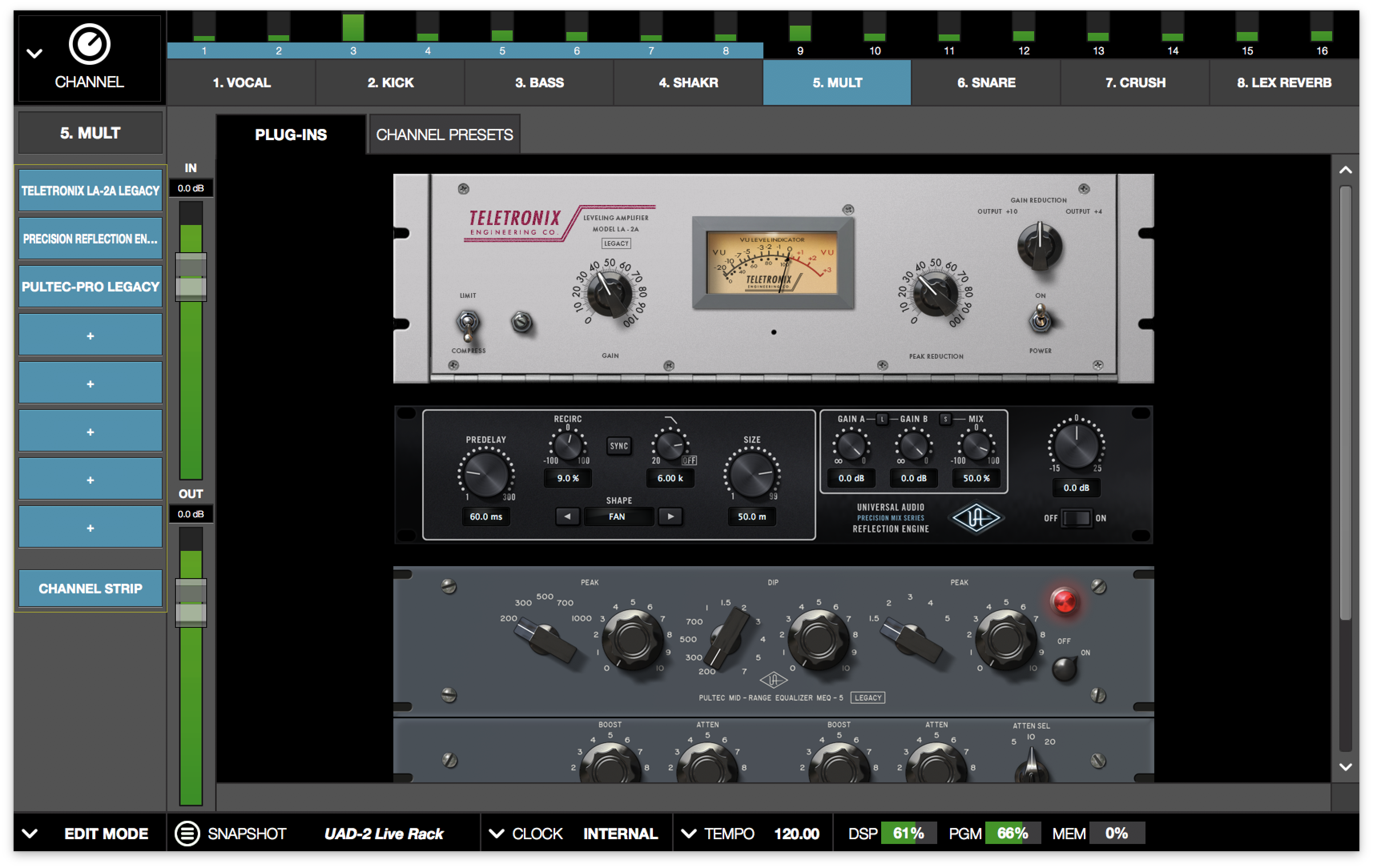Click the VU level meter on LA-2A
The height and width of the screenshot is (868, 1373).
pos(772,263)
